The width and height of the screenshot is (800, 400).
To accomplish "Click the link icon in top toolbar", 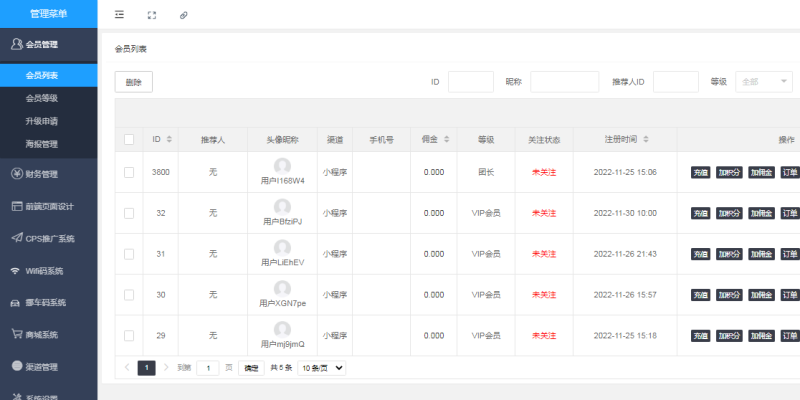I will [x=183, y=15].
